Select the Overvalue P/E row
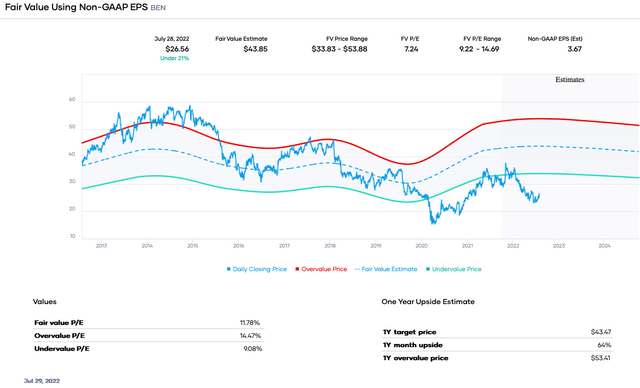 pyautogui.click(x=149, y=336)
